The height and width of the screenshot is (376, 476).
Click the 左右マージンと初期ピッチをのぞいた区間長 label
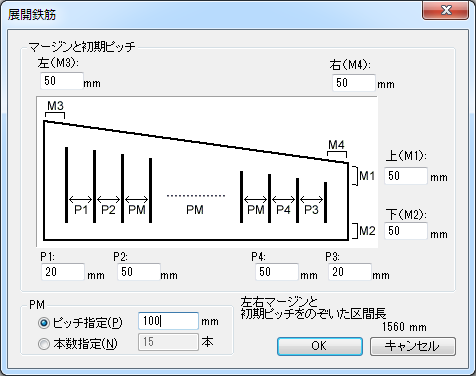(x=313, y=308)
